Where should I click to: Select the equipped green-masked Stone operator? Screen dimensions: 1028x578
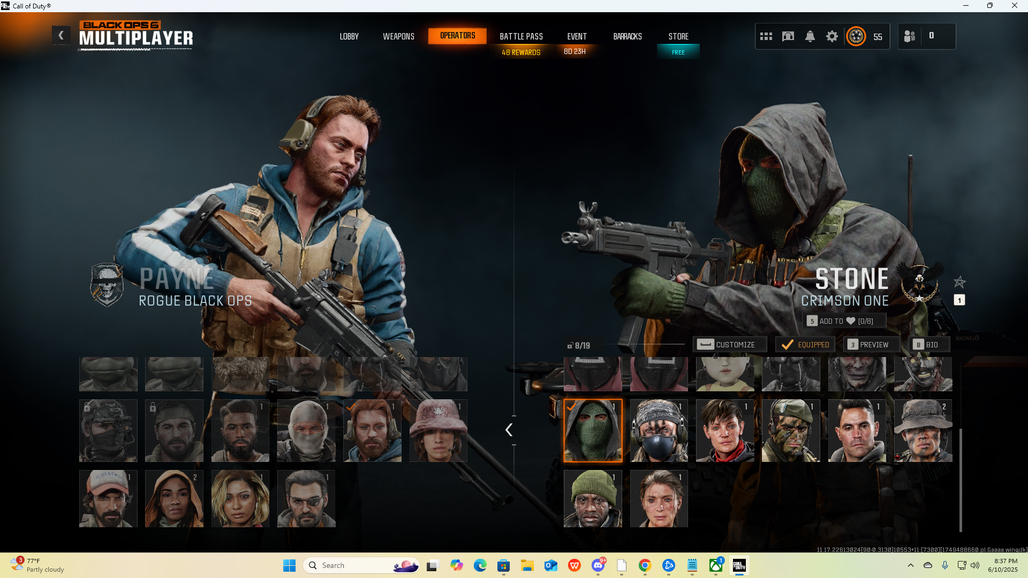[593, 431]
